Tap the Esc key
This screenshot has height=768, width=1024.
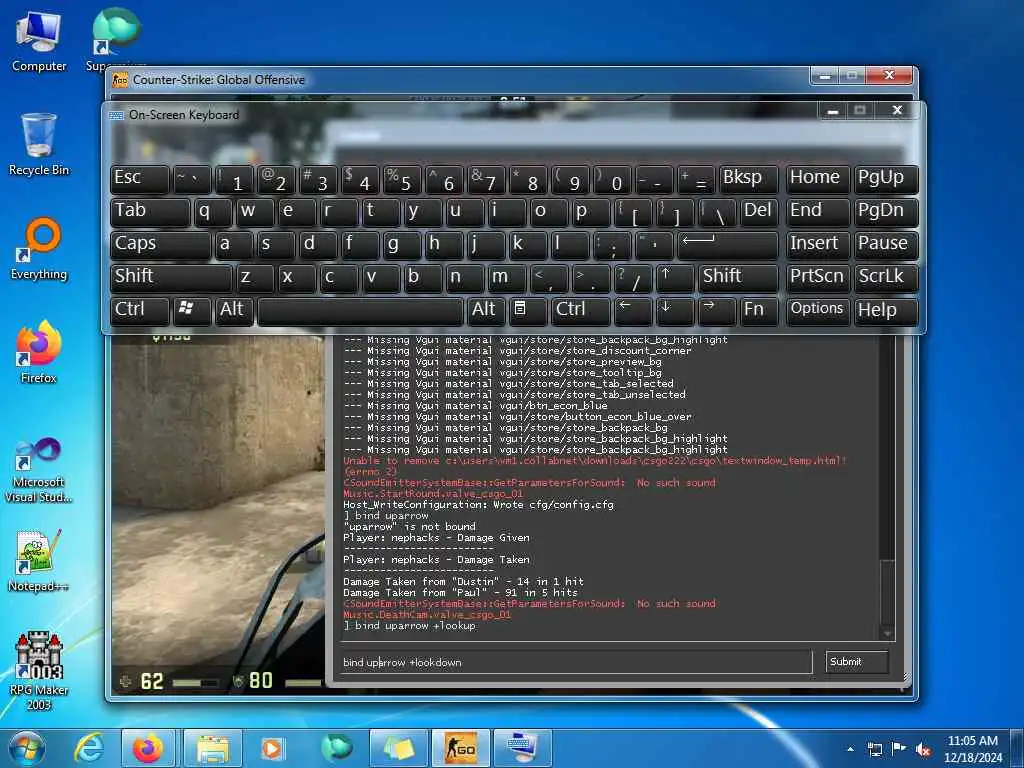coord(139,178)
